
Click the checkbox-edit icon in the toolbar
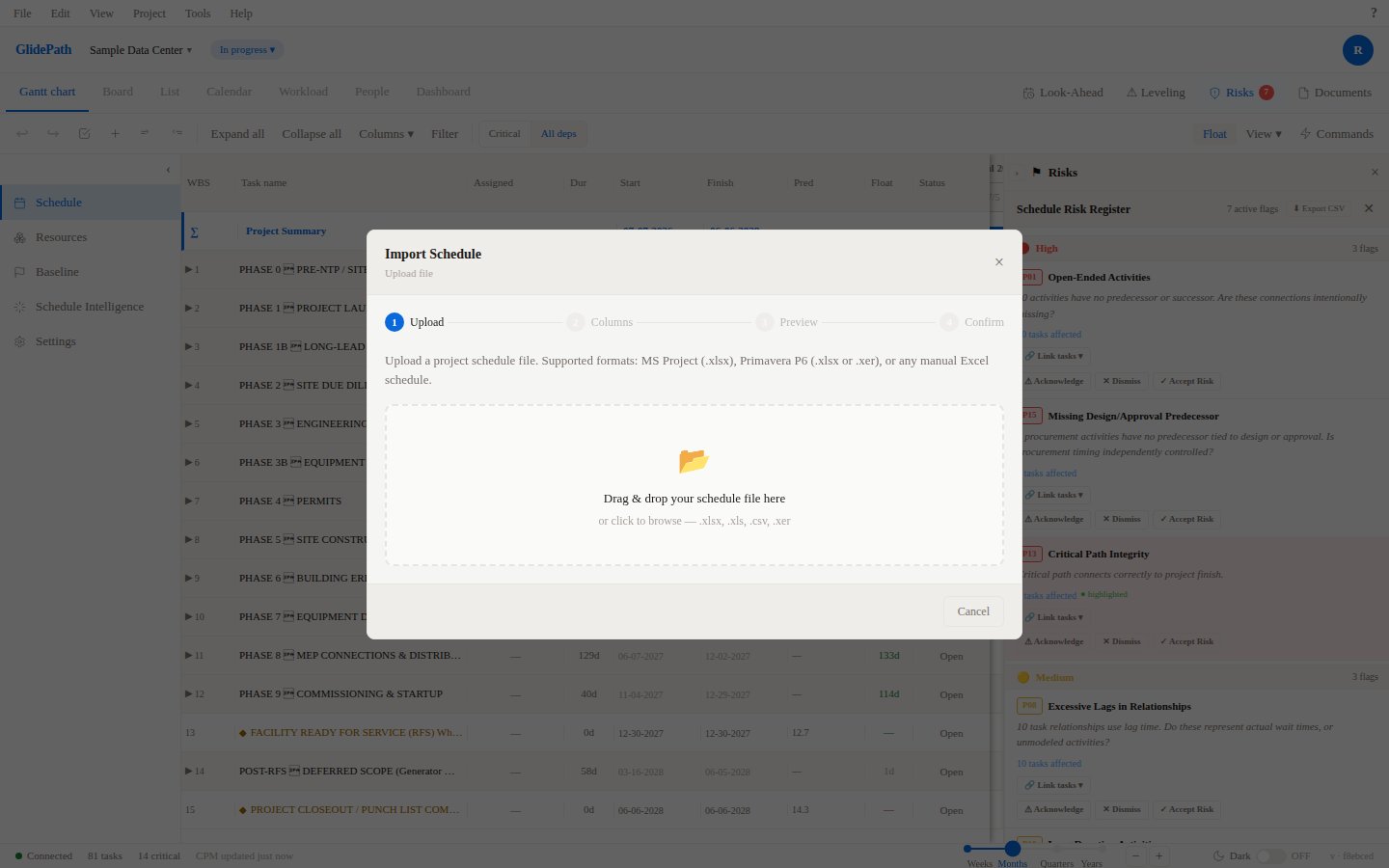pyautogui.click(x=84, y=133)
